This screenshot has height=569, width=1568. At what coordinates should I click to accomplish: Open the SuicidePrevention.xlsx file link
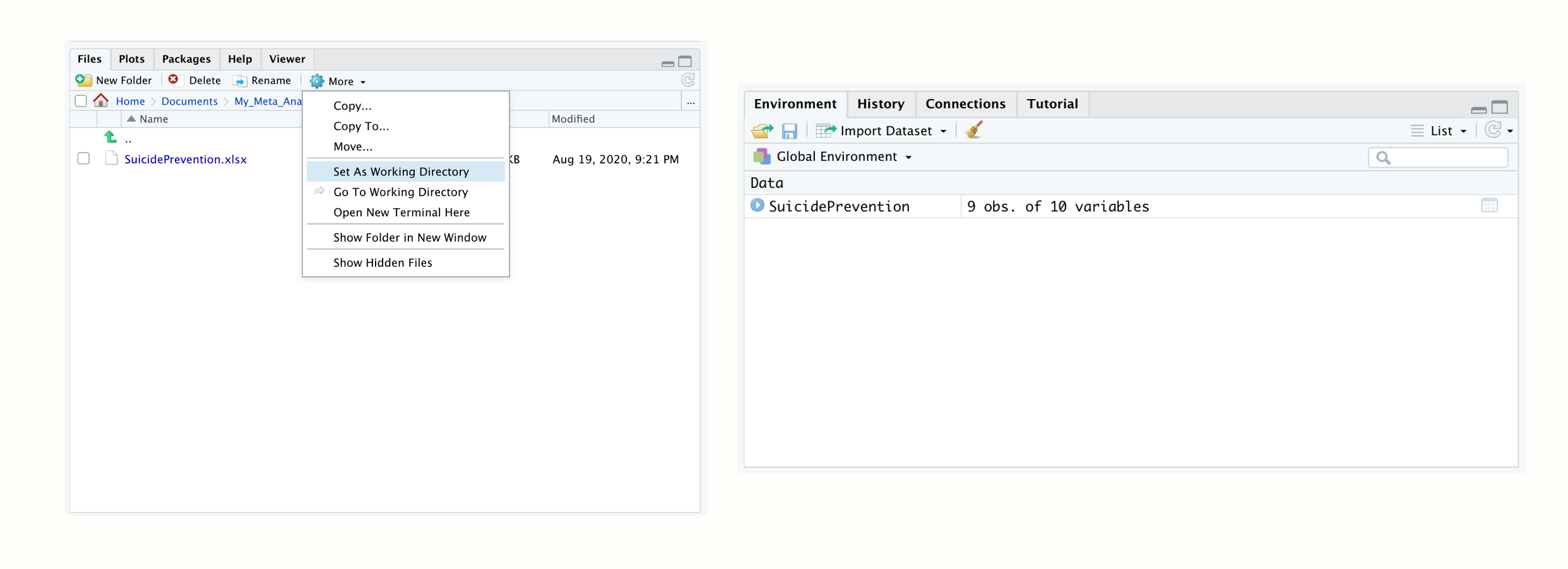pos(186,159)
